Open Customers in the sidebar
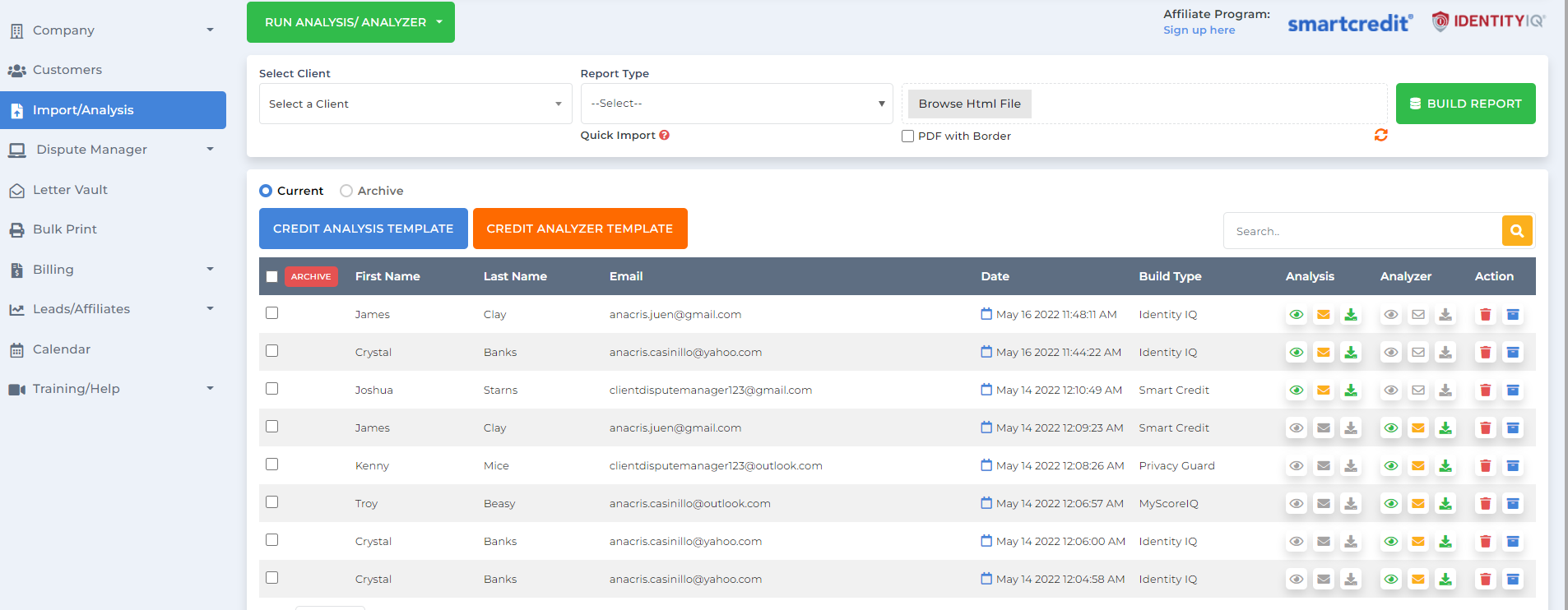The height and width of the screenshot is (610, 1568). (67, 70)
